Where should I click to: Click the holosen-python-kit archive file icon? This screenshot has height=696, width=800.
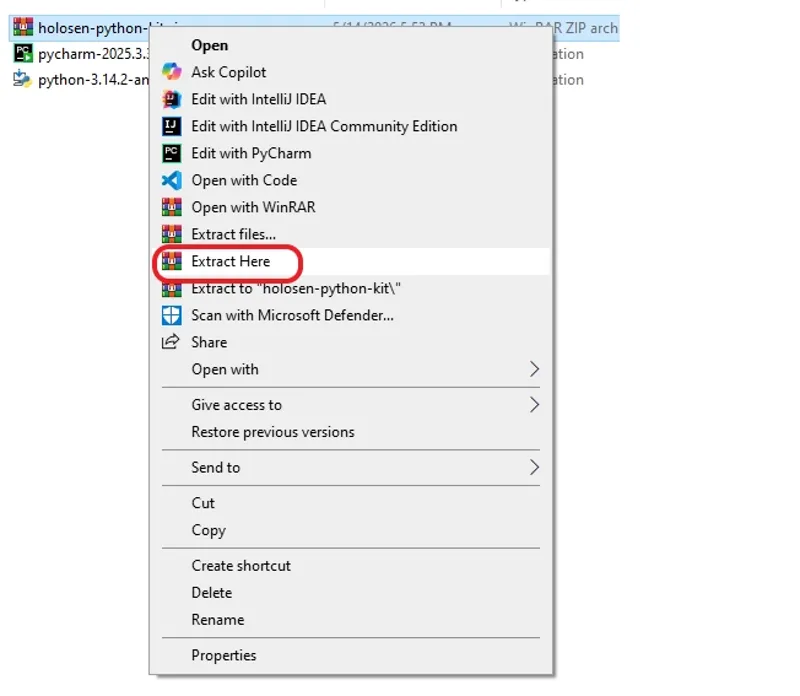point(23,27)
